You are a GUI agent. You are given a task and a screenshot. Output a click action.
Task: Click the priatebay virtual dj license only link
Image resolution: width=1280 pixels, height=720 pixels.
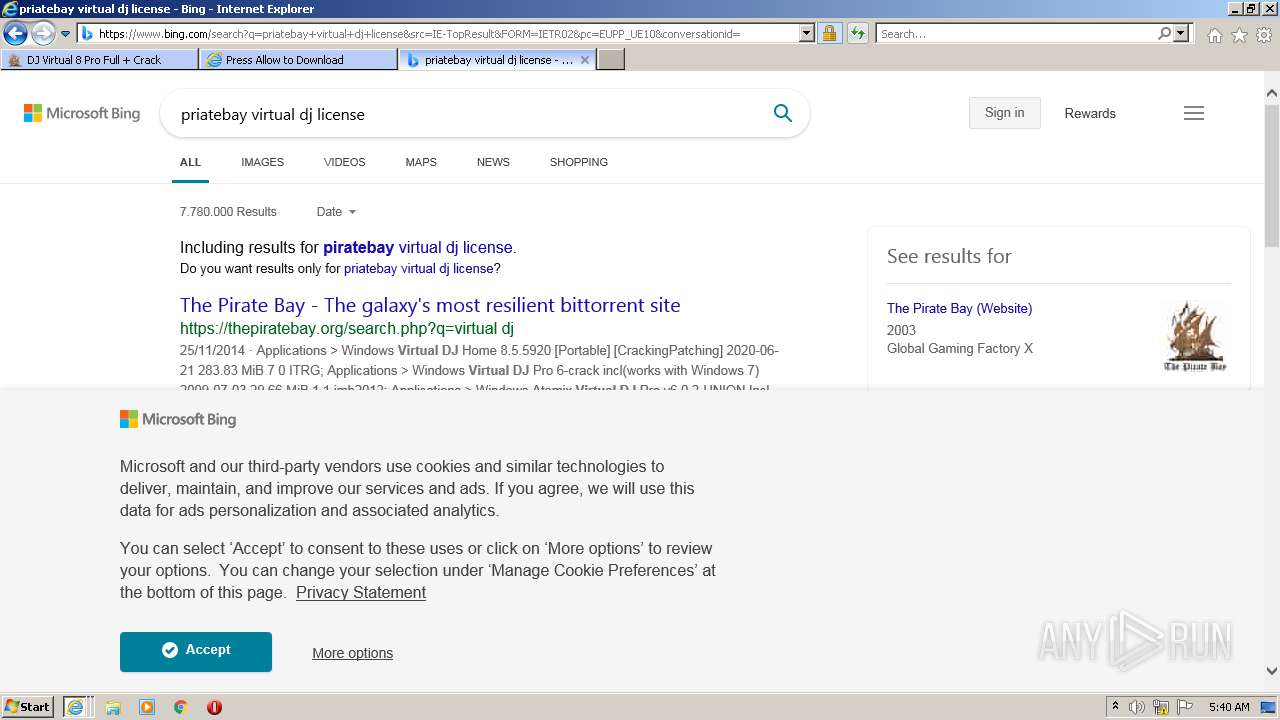point(418,269)
